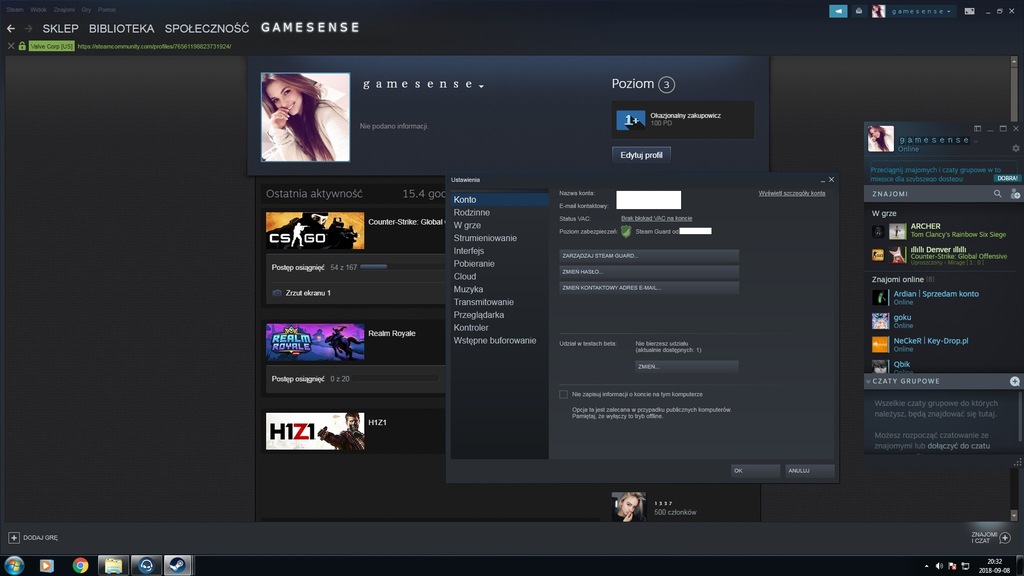Click the Zarządzaj Steam Guard button

[x=649, y=256]
